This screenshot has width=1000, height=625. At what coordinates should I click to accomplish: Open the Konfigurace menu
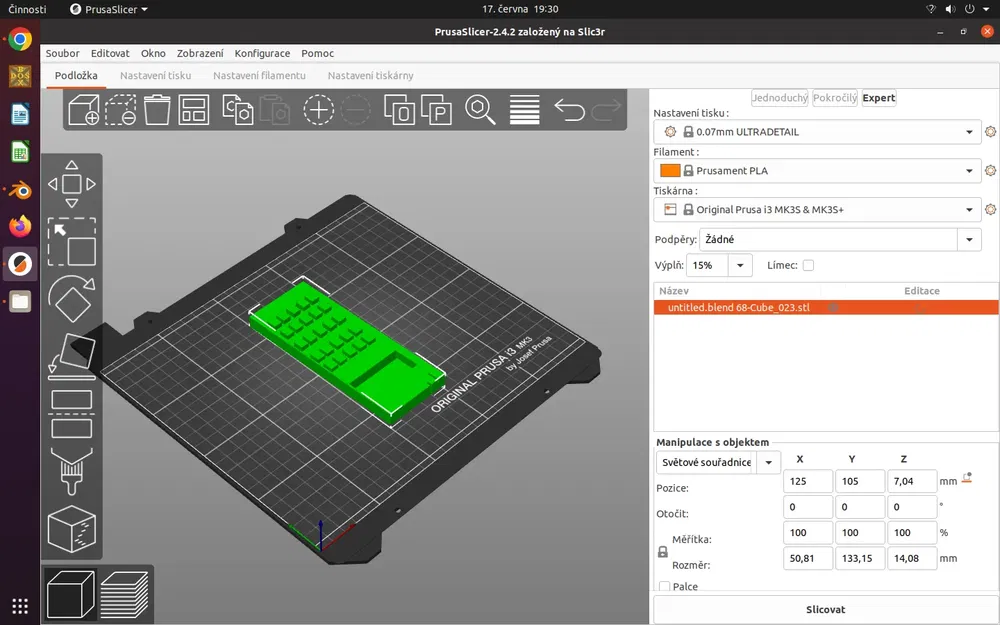(x=262, y=54)
